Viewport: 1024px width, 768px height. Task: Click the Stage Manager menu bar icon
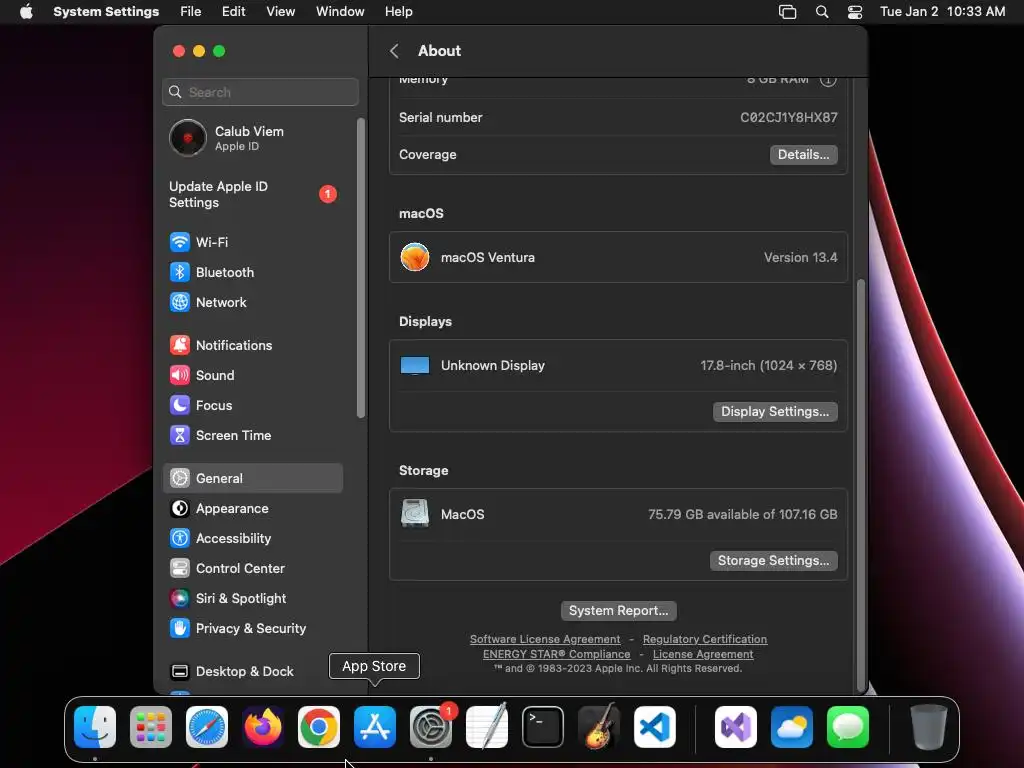coord(788,12)
